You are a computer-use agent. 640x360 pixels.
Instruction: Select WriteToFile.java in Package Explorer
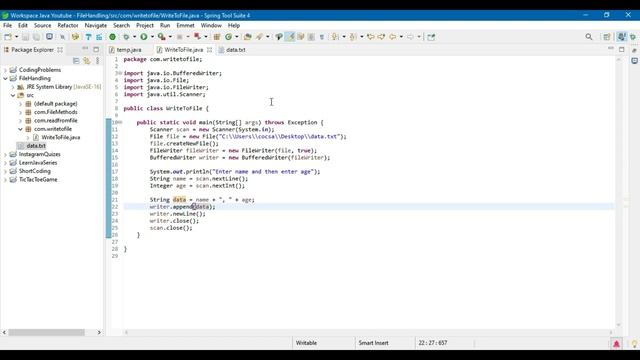(x=60, y=138)
